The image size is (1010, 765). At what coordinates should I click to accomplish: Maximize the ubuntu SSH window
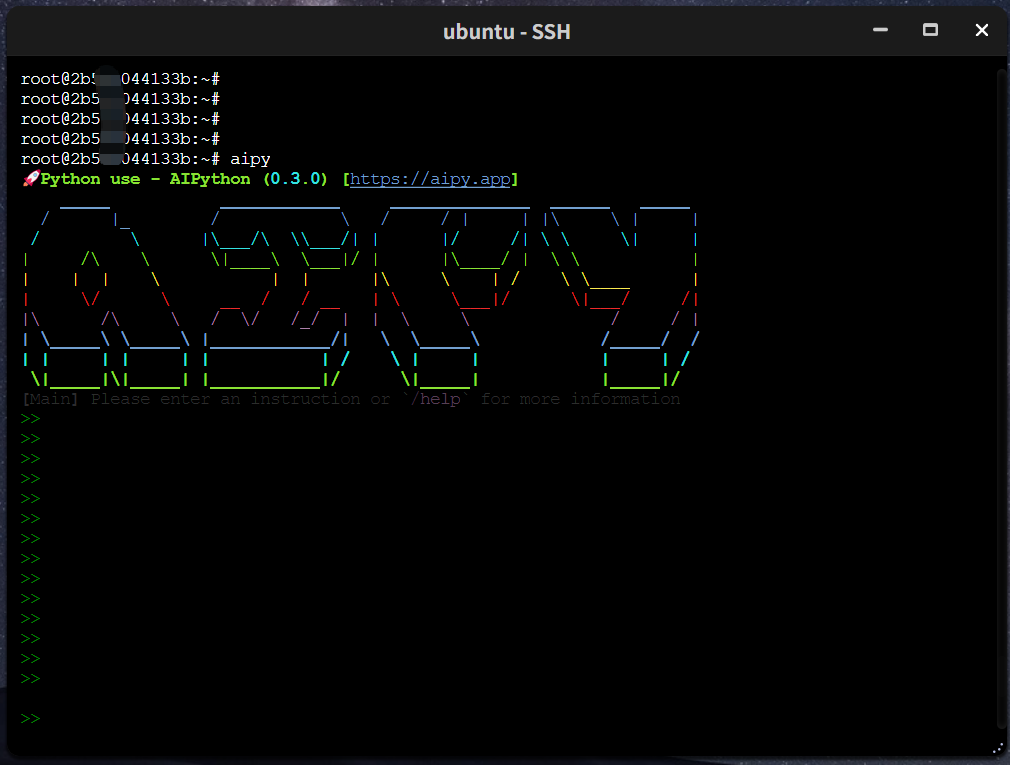coord(930,31)
